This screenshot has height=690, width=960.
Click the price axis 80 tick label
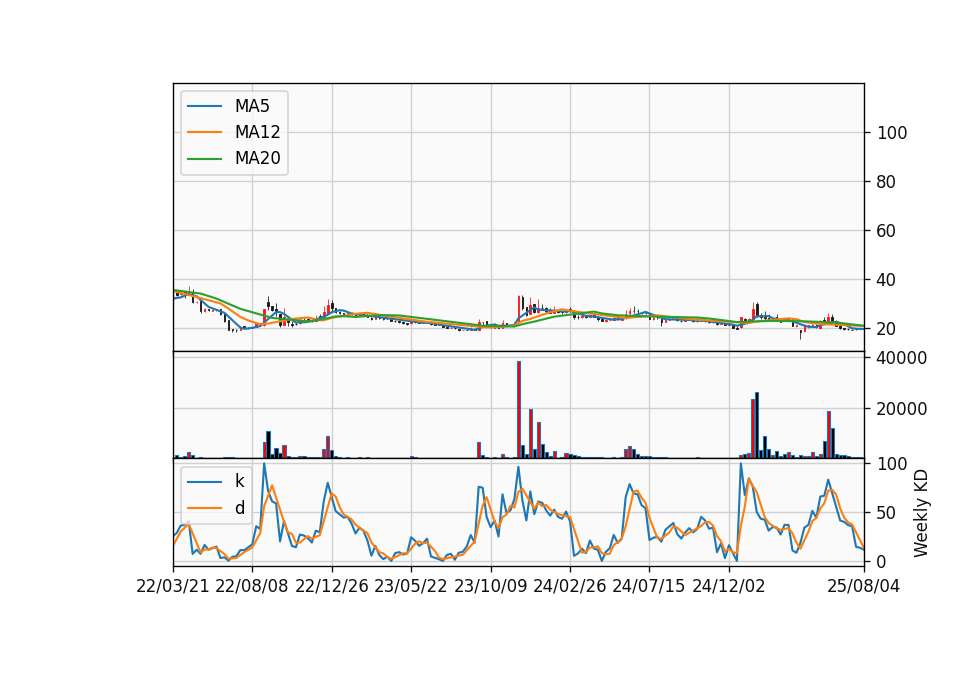point(886,182)
